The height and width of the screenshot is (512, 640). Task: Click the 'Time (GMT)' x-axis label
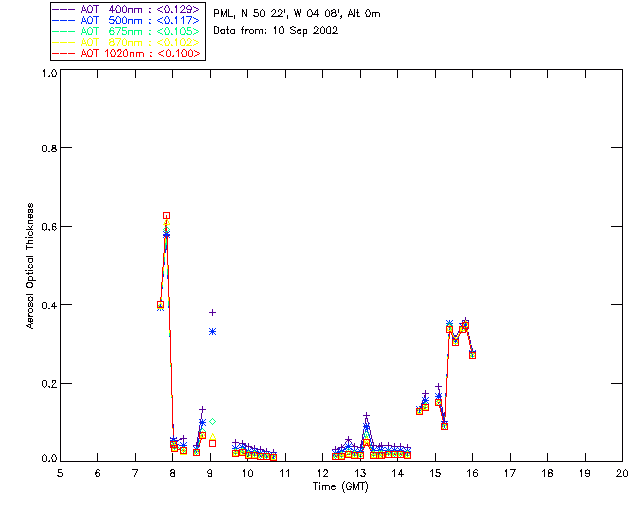(340, 486)
